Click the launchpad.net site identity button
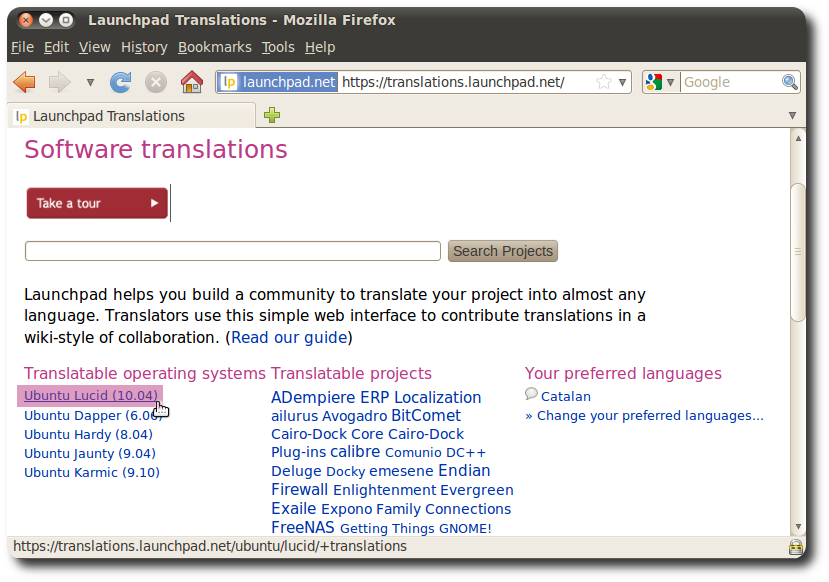829x582 pixels. [278, 82]
